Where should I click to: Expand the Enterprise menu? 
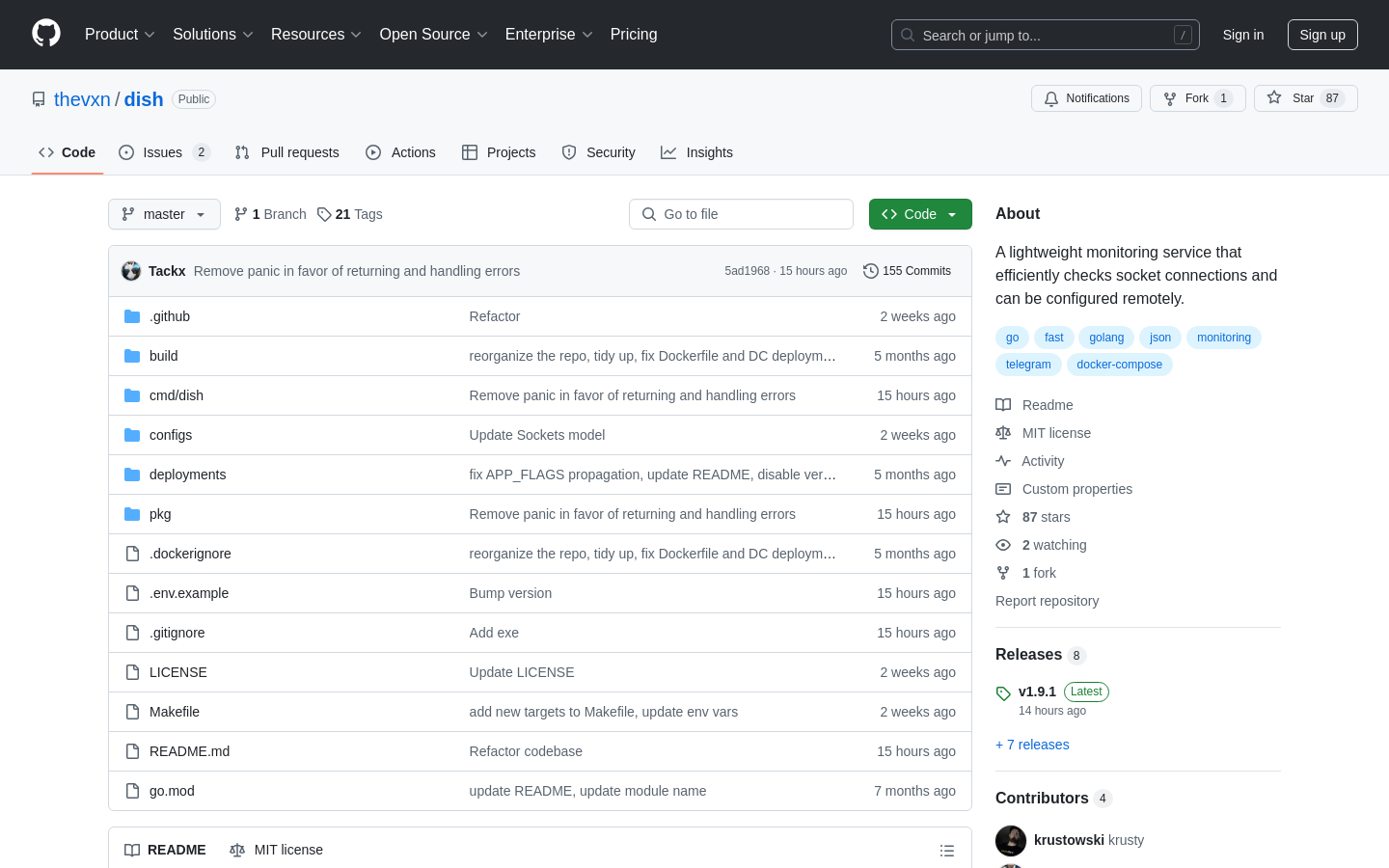(548, 35)
